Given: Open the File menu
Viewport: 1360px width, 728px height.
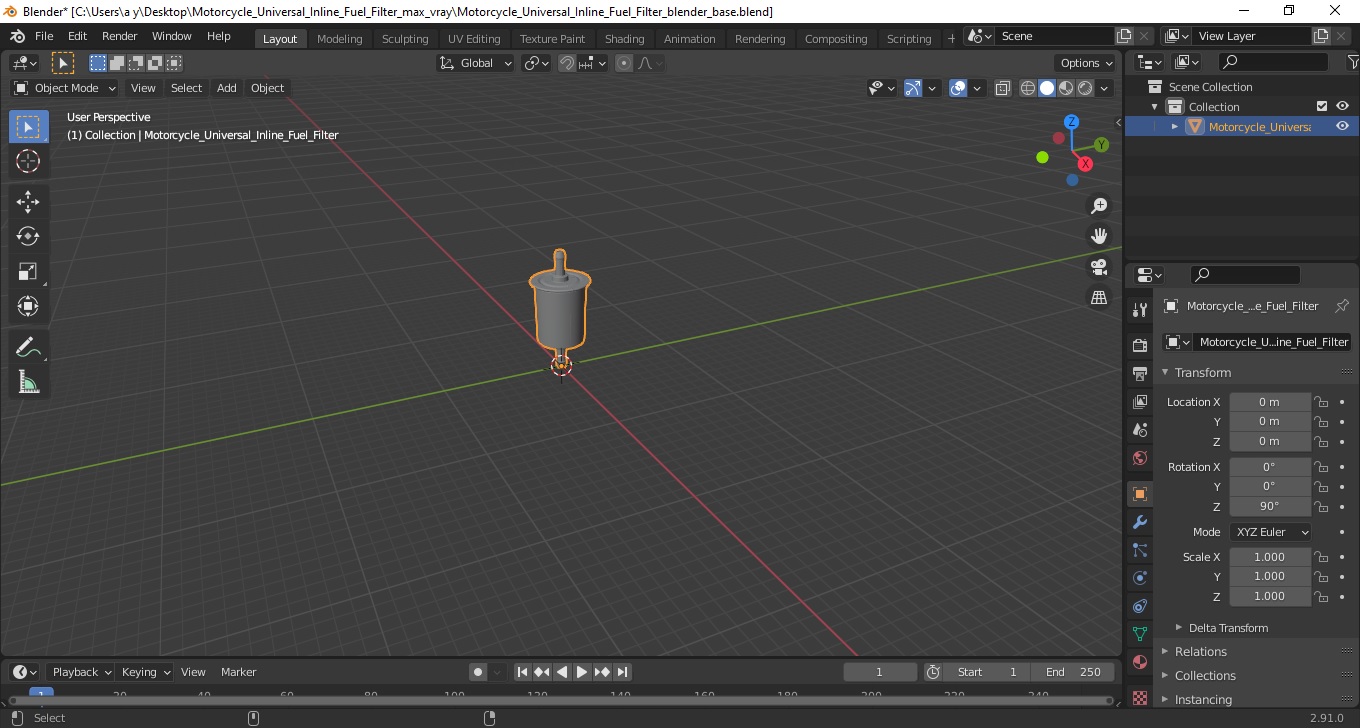Looking at the screenshot, I should pos(44,36).
